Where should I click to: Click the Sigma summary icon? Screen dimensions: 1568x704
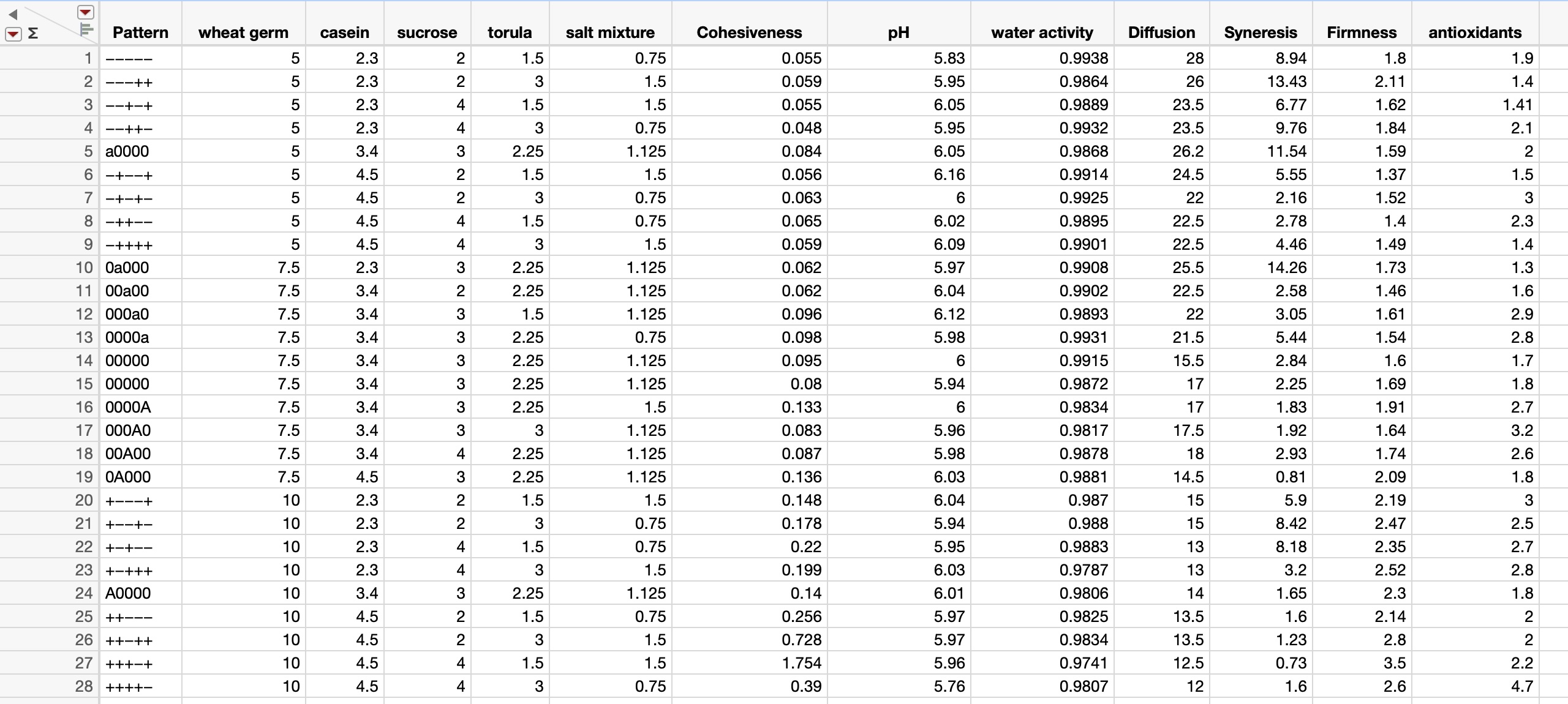33,34
